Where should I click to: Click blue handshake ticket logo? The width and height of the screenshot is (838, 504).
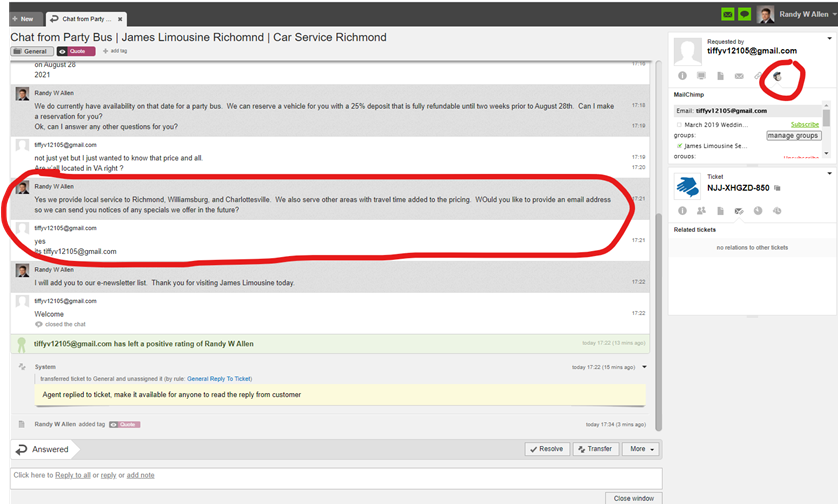(x=687, y=186)
